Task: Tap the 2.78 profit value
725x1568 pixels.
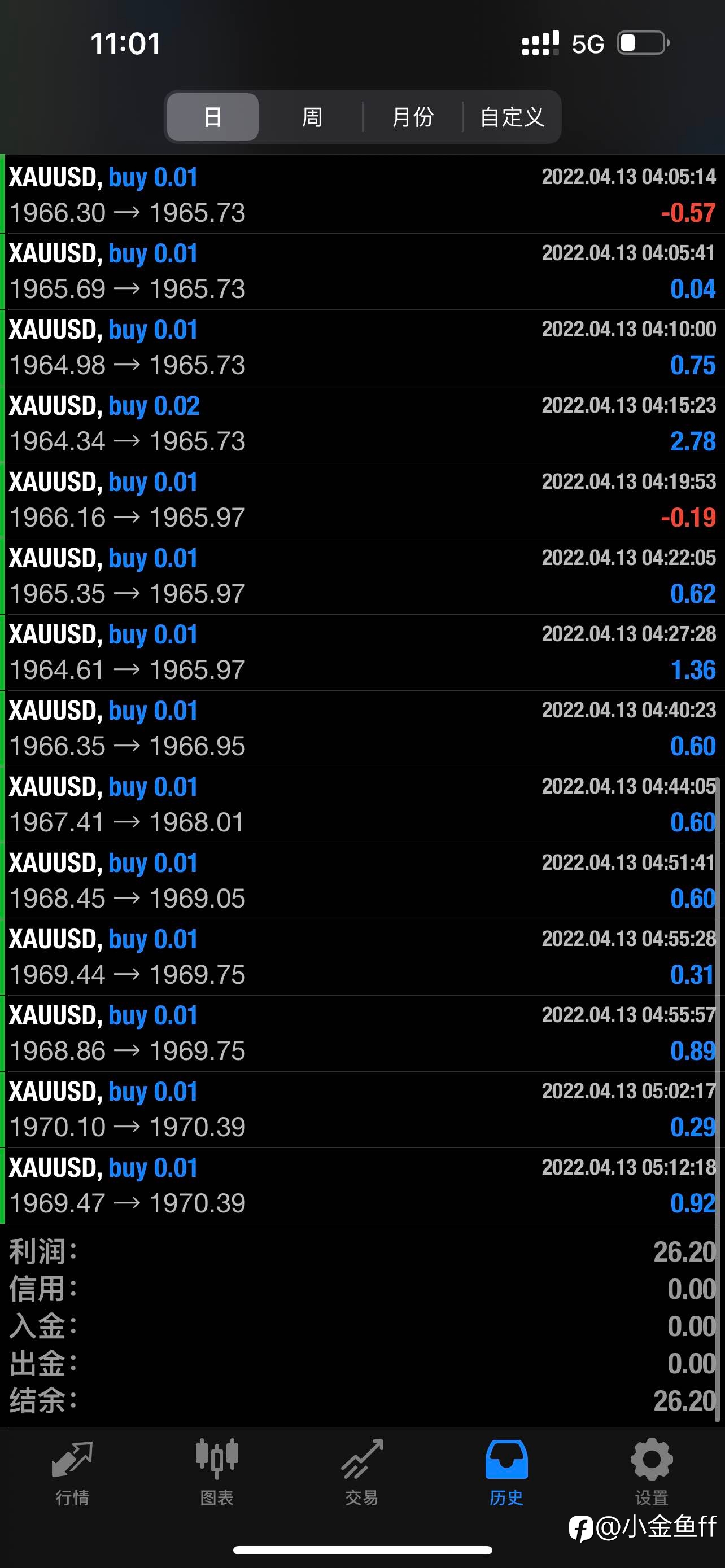Action: coord(693,441)
